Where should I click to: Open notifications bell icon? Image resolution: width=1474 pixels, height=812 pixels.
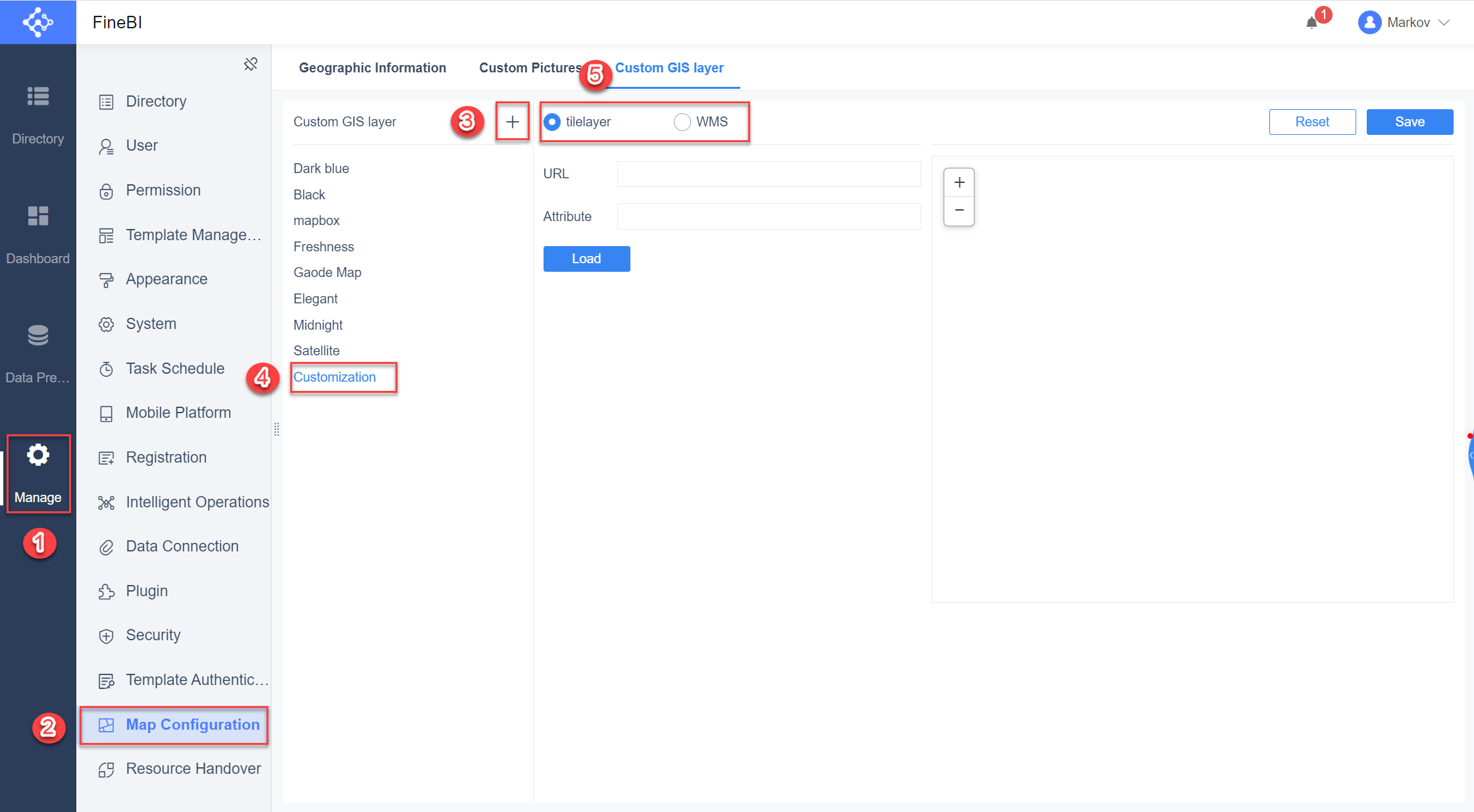[x=1311, y=22]
